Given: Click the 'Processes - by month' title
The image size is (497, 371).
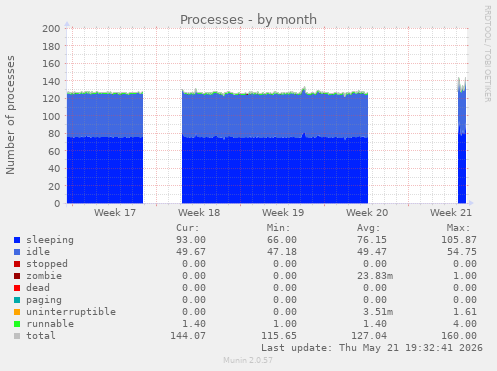Looking at the screenshot, I should click(248, 20).
